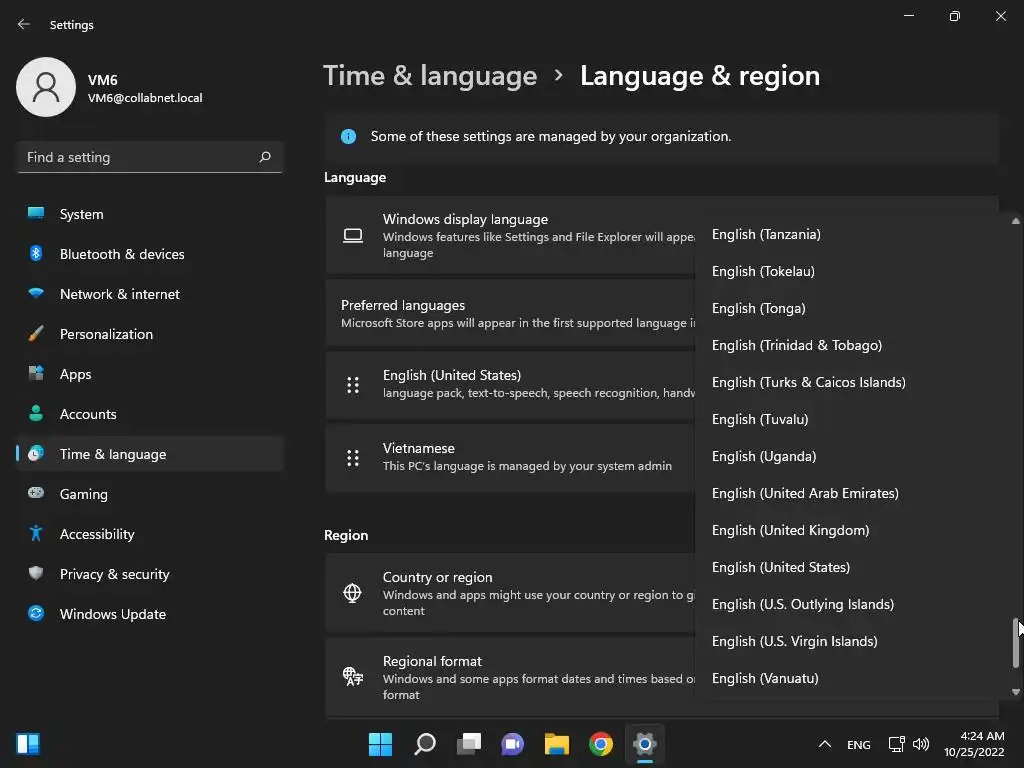1024x768 pixels.
Task: Click the Personalization paintbrush icon
Action: coord(36,334)
